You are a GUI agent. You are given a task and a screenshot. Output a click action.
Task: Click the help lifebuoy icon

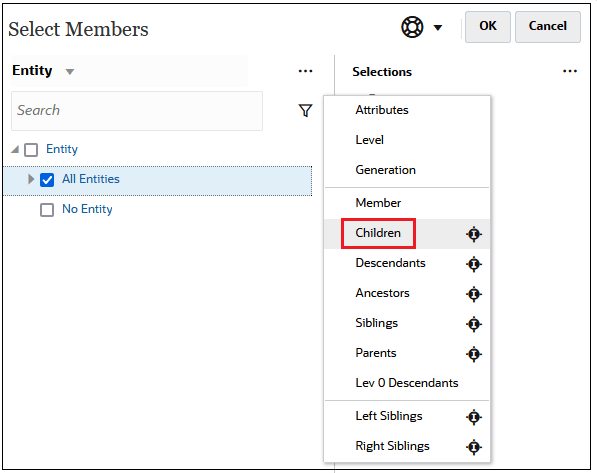(412, 27)
